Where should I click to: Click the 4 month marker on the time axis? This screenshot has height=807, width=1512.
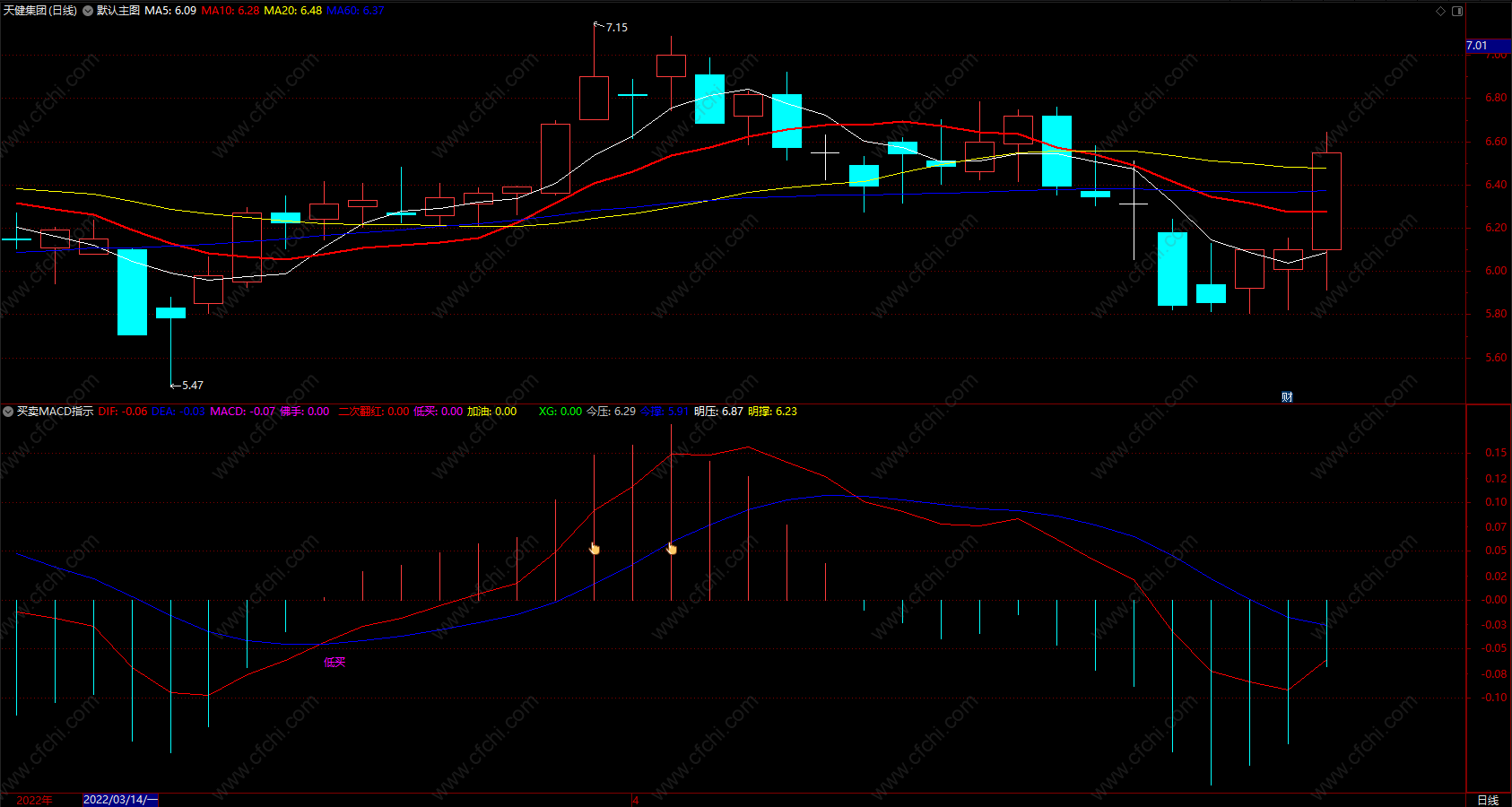tap(635, 800)
